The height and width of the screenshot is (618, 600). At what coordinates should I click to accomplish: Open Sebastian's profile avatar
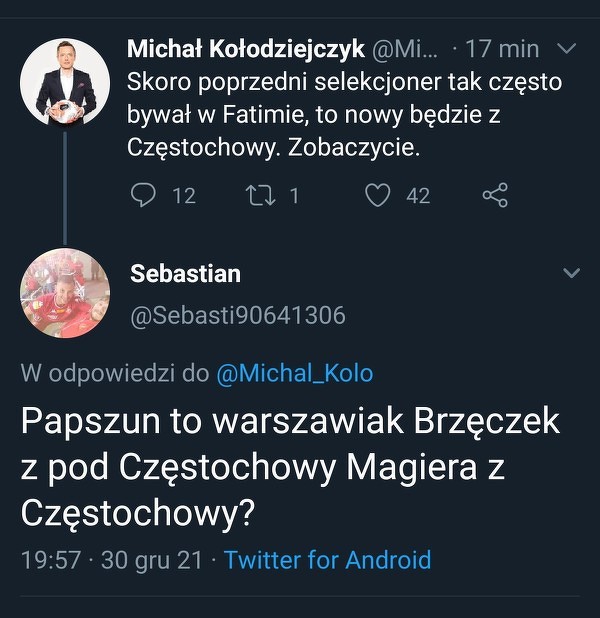click(x=65, y=293)
